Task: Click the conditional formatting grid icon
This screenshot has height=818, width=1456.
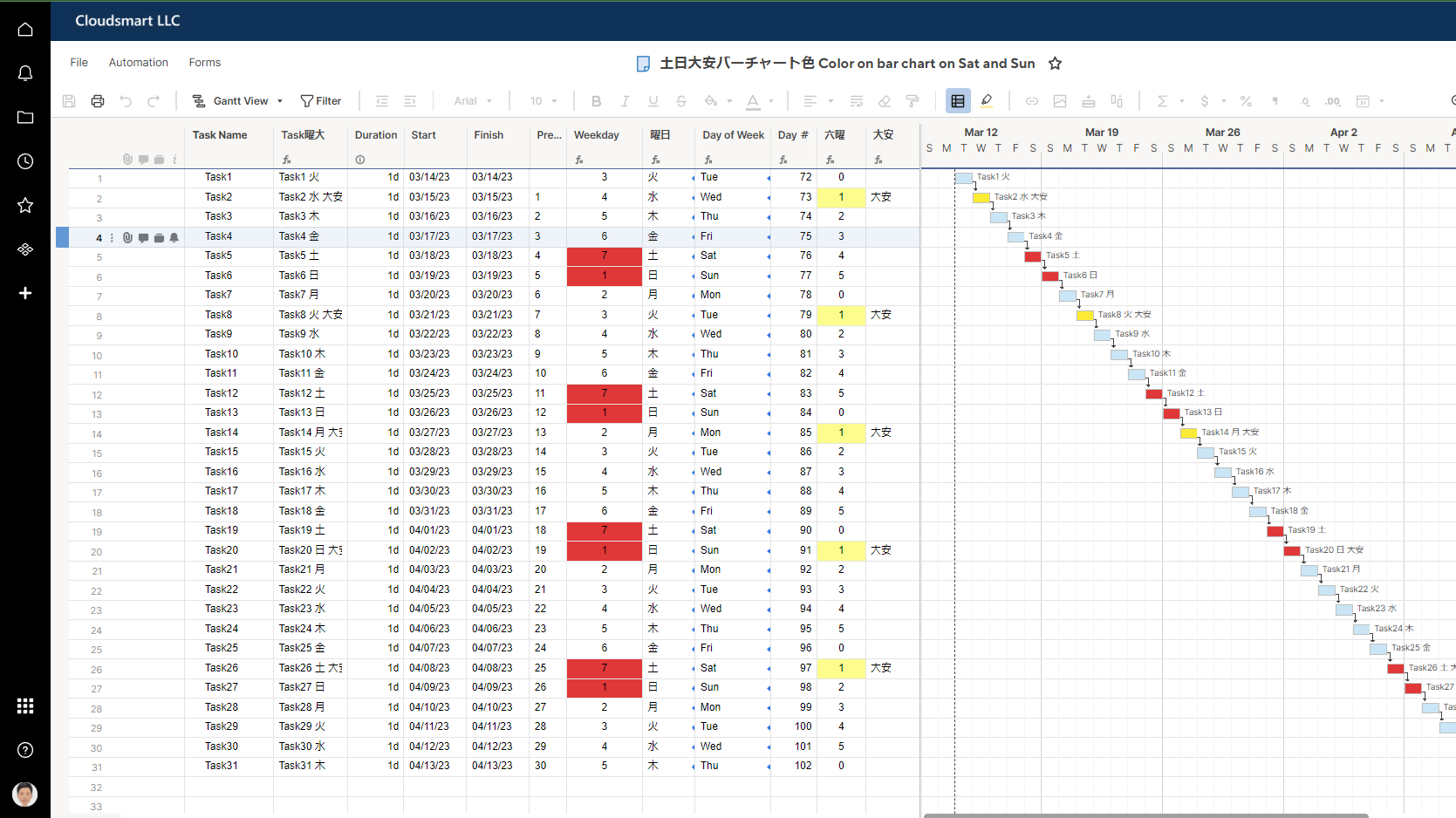Action: tap(958, 101)
